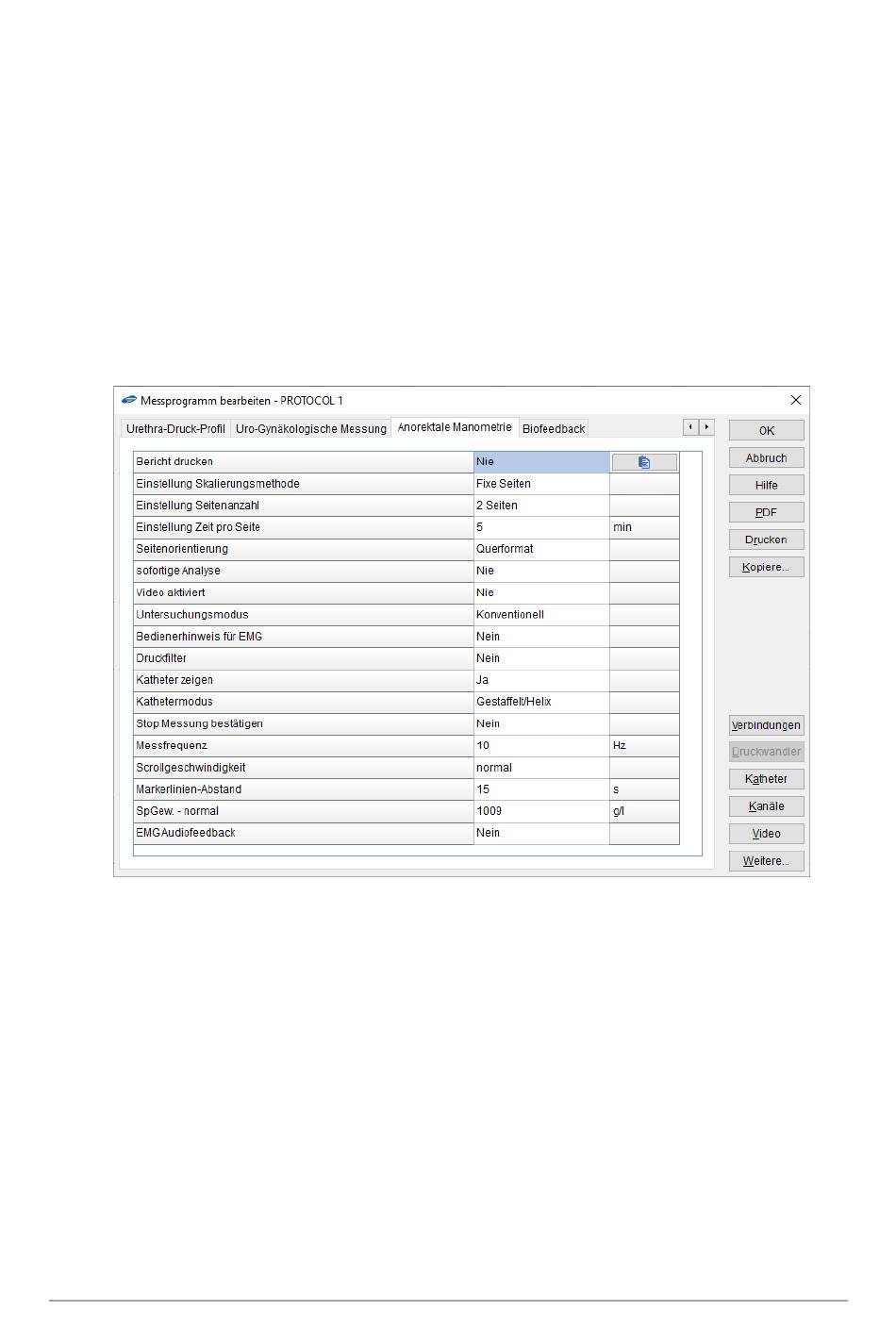Open the Kopiere... dialog

point(766,567)
